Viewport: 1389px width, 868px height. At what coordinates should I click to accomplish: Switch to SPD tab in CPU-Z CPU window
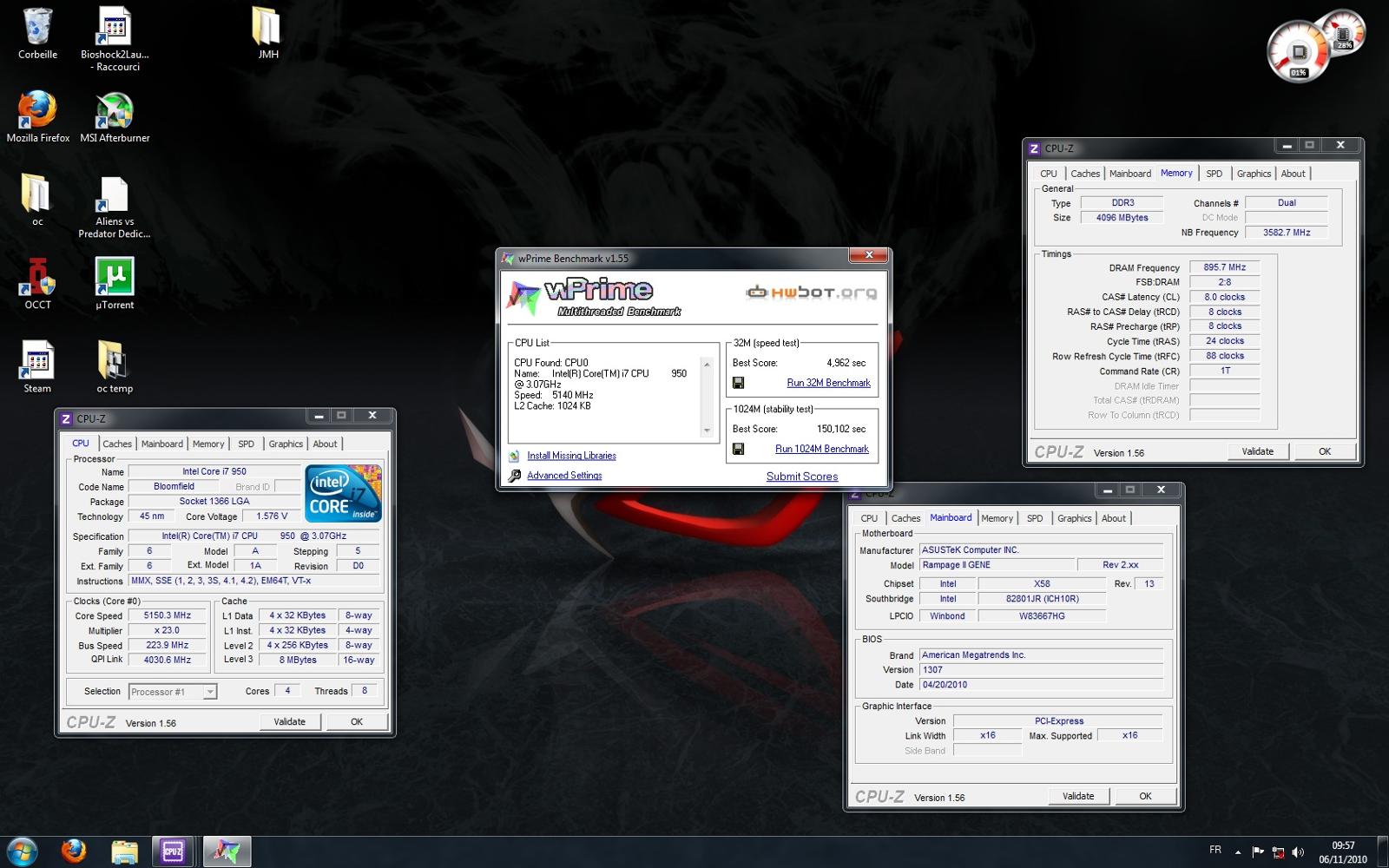pos(247,444)
